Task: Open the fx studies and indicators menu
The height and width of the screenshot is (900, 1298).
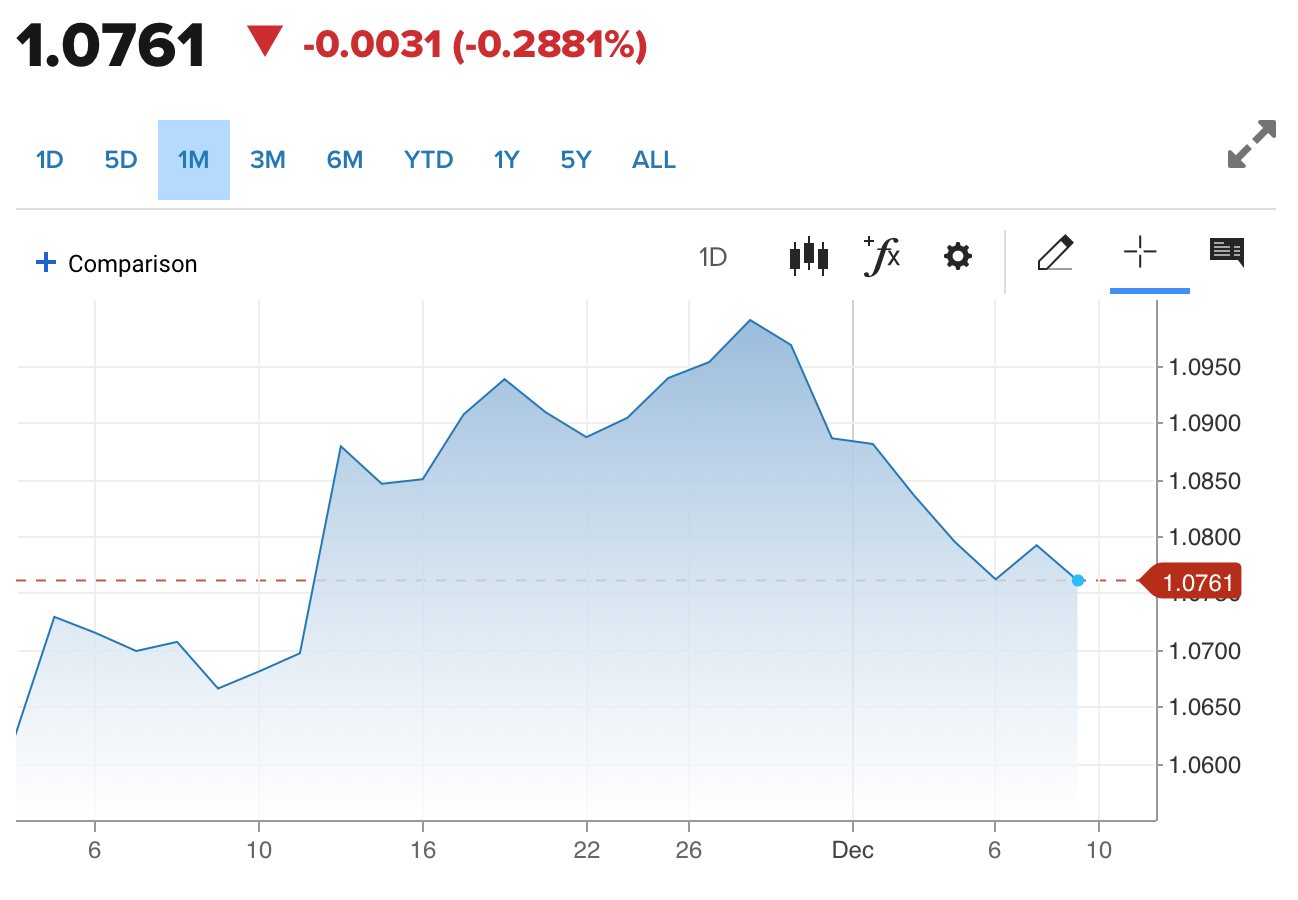Action: click(882, 256)
